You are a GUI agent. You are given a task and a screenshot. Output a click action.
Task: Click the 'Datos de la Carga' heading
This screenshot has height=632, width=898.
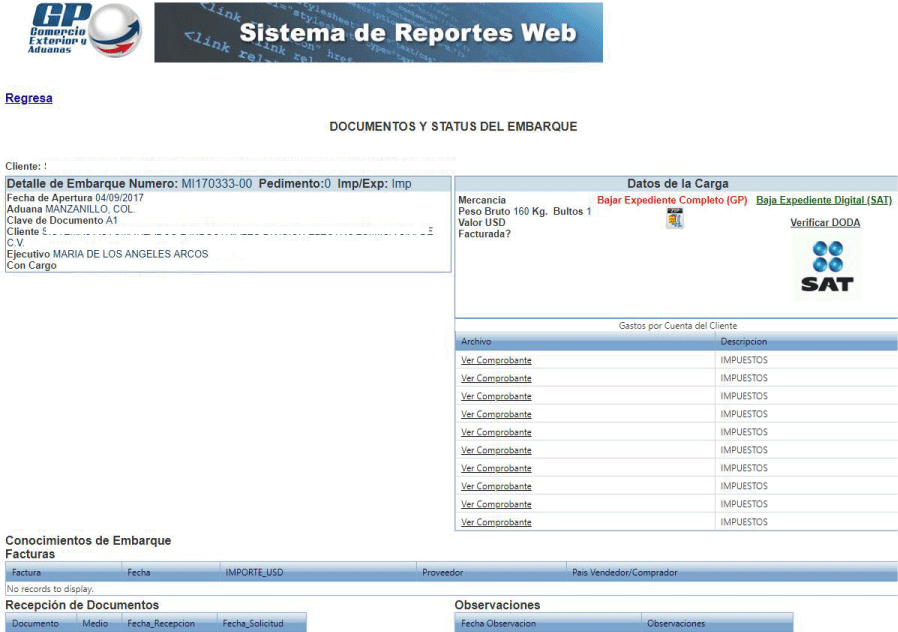pos(678,184)
